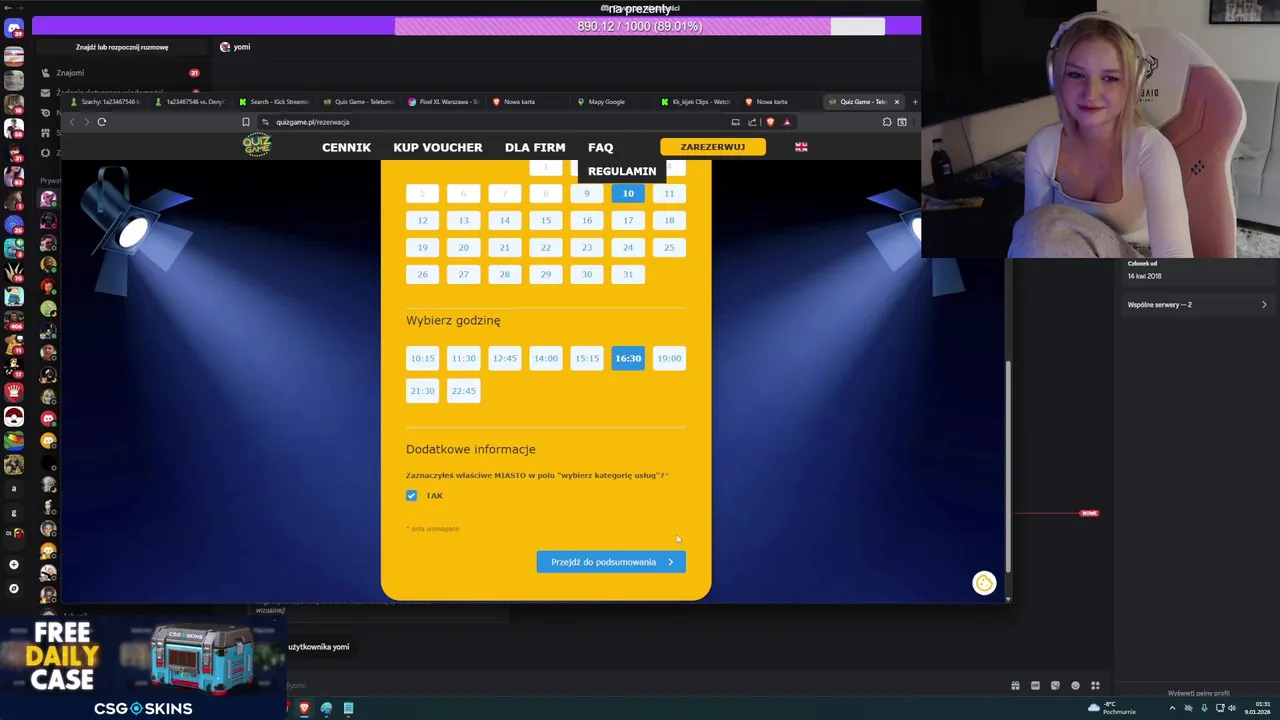The height and width of the screenshot is (720, 1280).
Task: Open weather widget in taskbar
Action: click(1113, 708)
